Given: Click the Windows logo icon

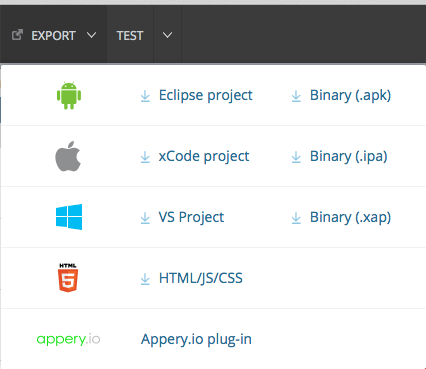Looking at the screenshot, I should click(x=69, y=217).
